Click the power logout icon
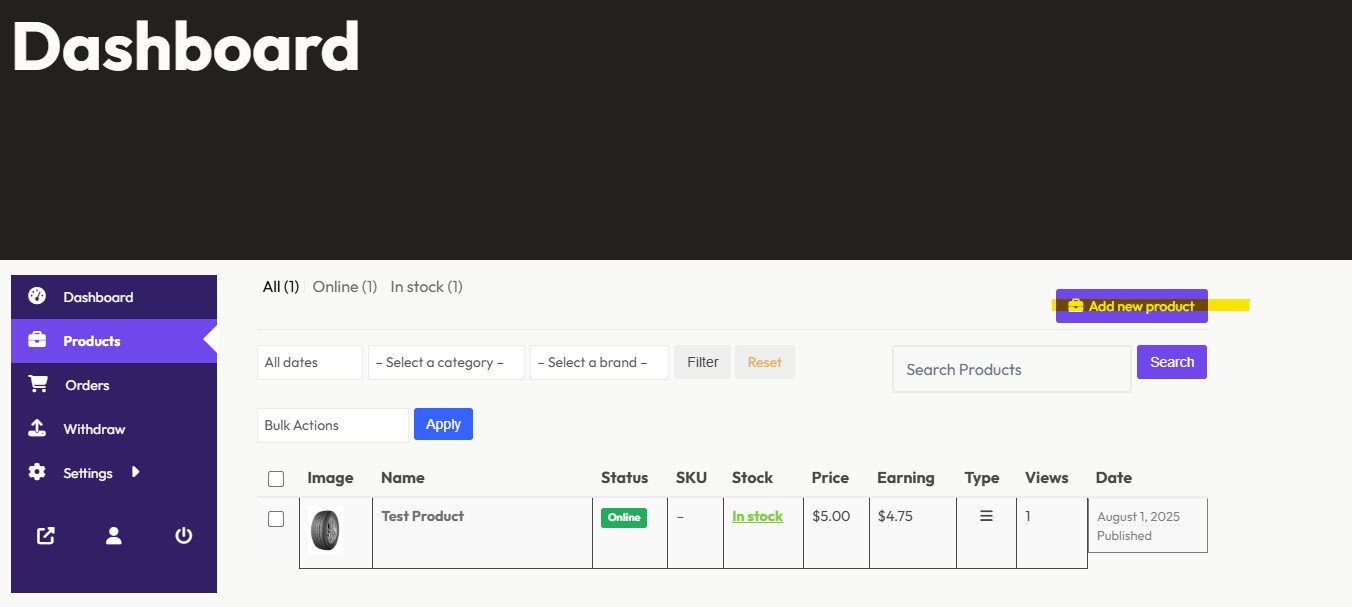This screenshot has height=607, width=1352. click(x=183, y=536)
